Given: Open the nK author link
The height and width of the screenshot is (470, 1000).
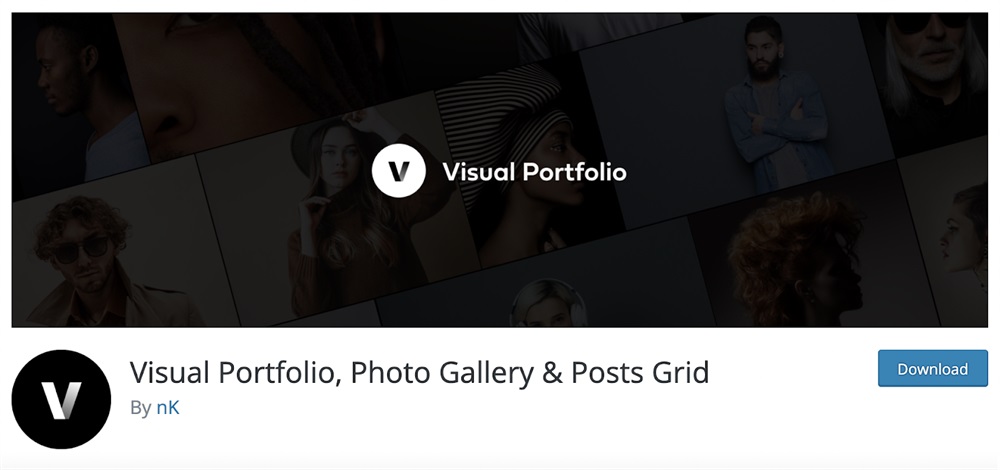Looking at the screenshot, I should coord(167,408).
